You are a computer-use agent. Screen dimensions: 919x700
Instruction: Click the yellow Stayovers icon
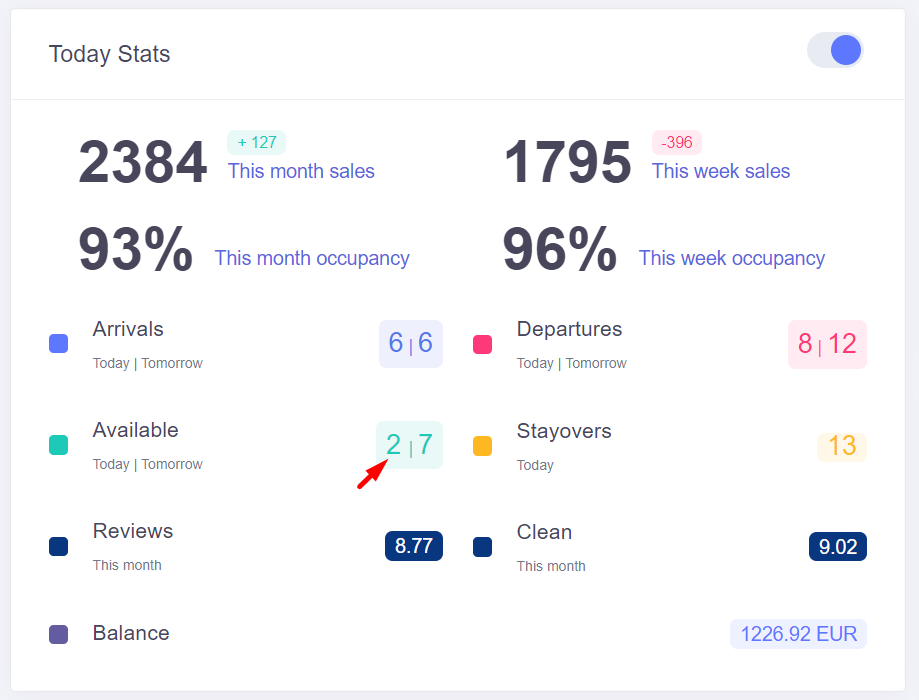[482, 447]
